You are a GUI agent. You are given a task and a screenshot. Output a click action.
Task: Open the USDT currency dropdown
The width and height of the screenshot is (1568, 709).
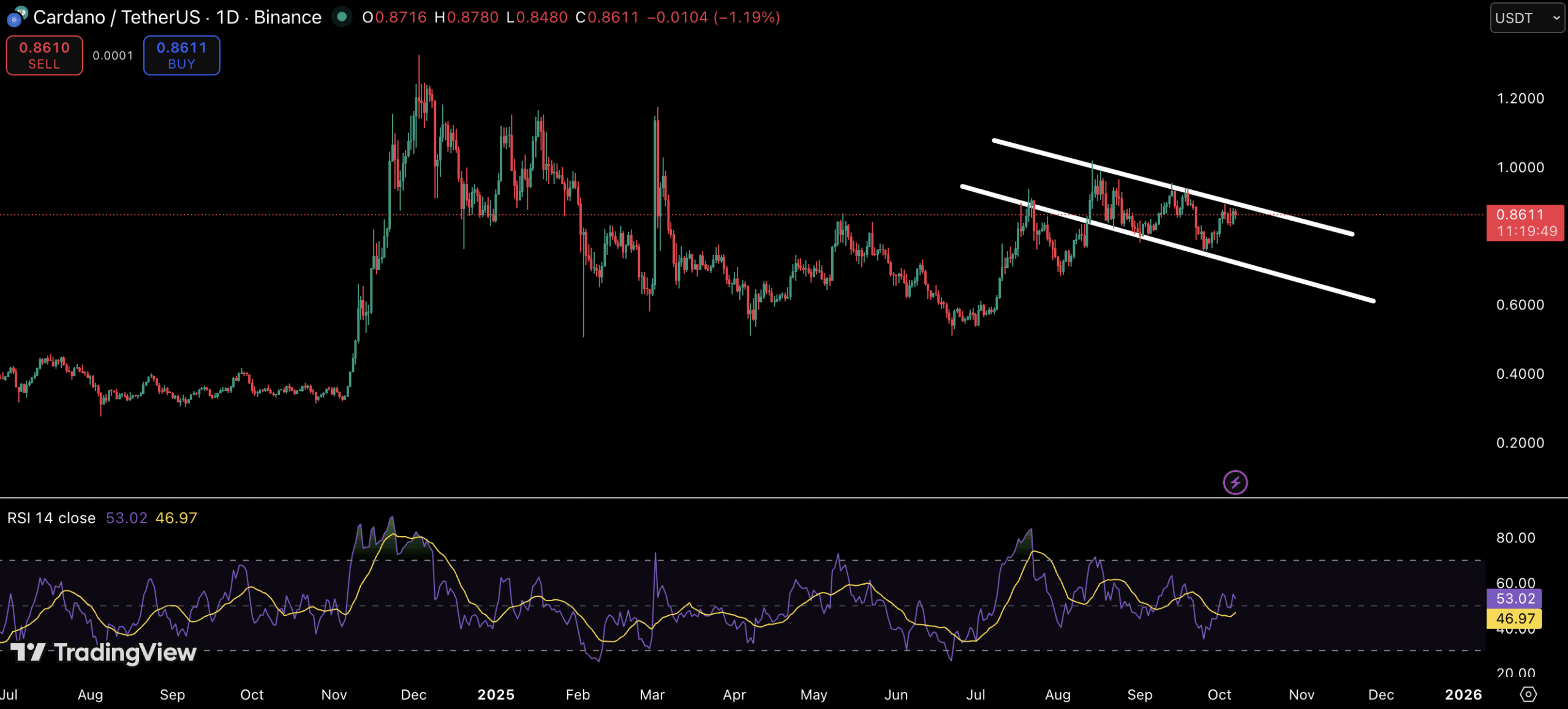coord(1527,18)
